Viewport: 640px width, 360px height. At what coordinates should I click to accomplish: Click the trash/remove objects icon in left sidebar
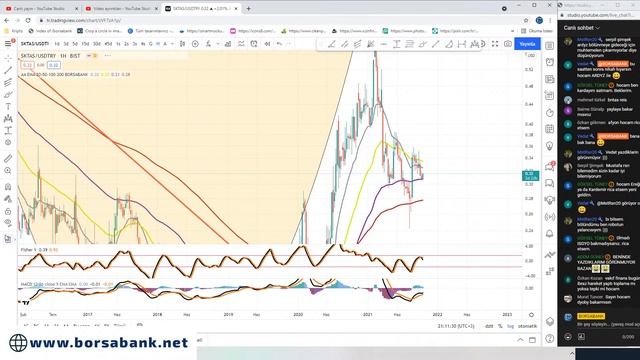pos(8,239)
